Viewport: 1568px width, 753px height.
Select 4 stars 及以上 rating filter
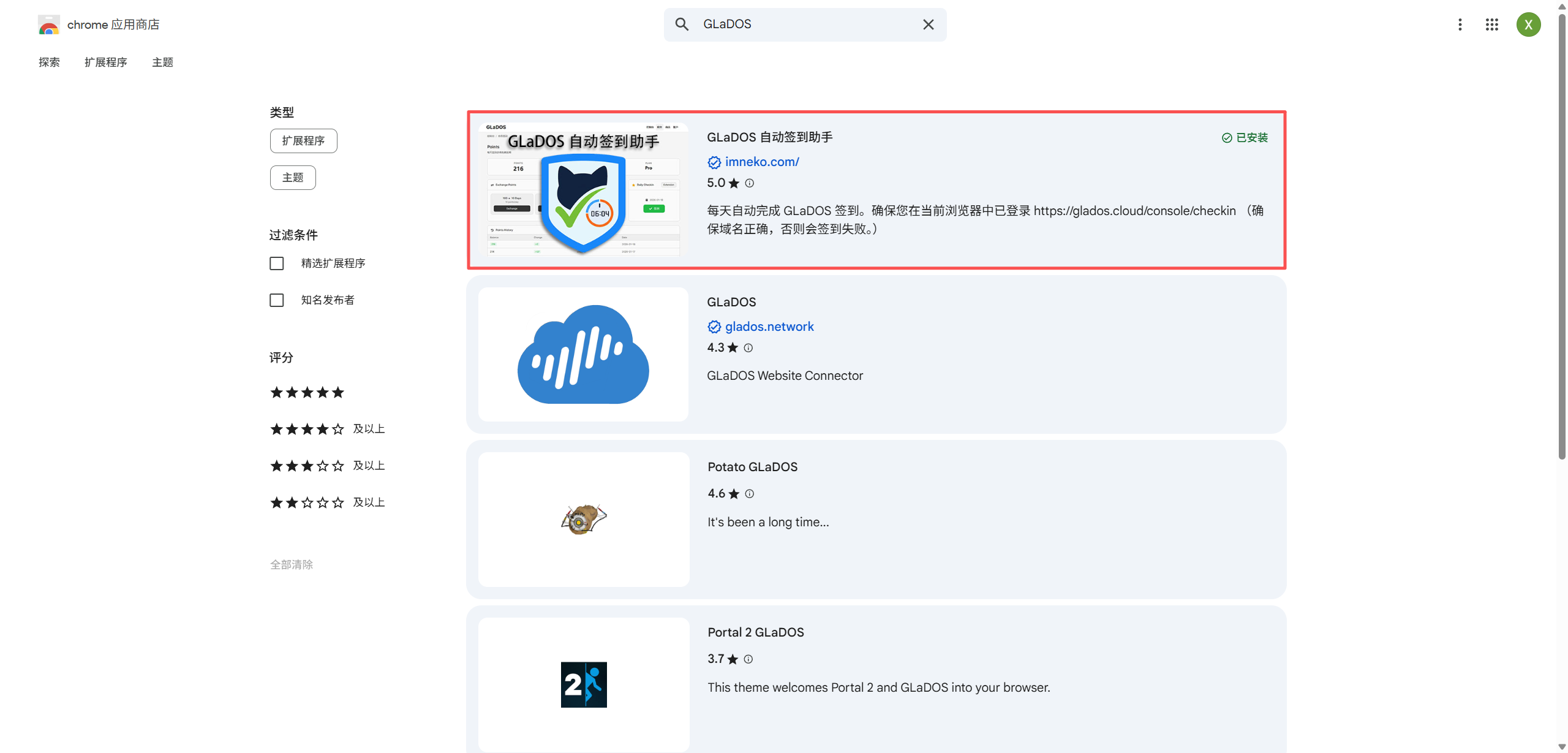(327, 429)
